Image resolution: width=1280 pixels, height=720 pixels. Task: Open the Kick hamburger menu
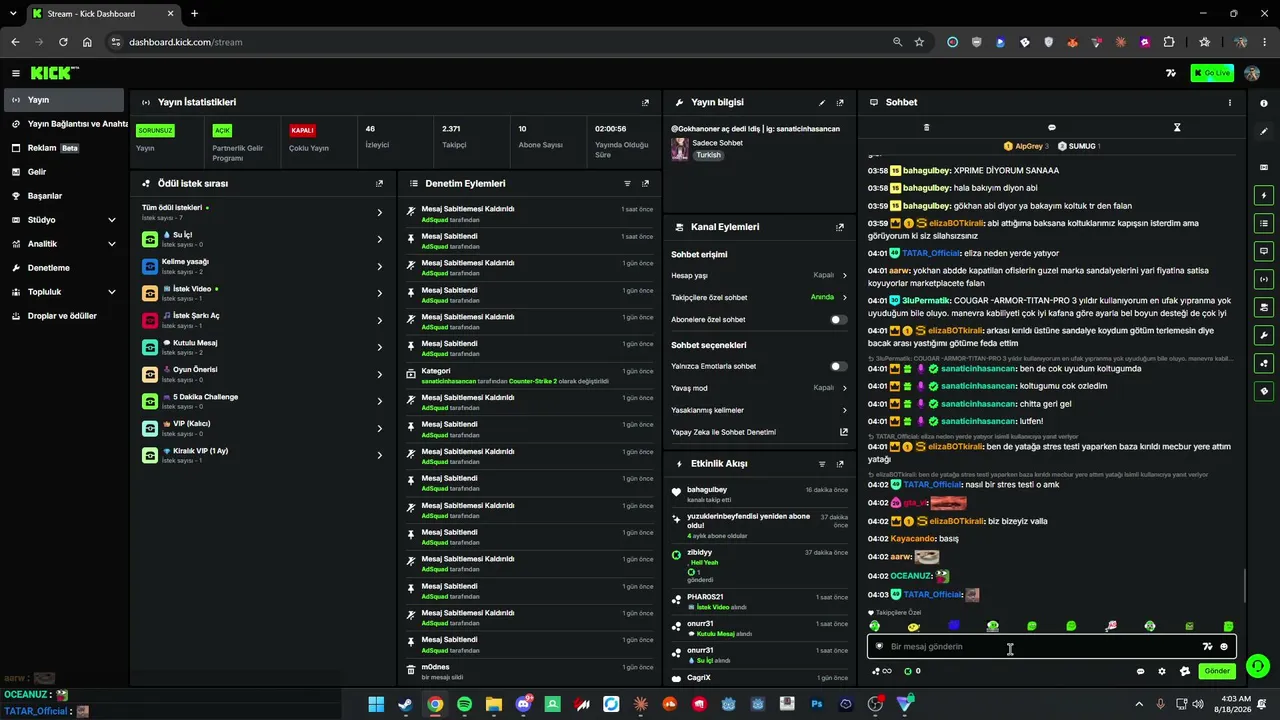[x=16, y=73]
